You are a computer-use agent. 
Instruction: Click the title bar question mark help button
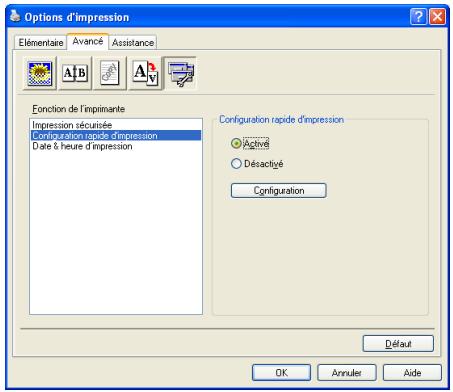418,16
